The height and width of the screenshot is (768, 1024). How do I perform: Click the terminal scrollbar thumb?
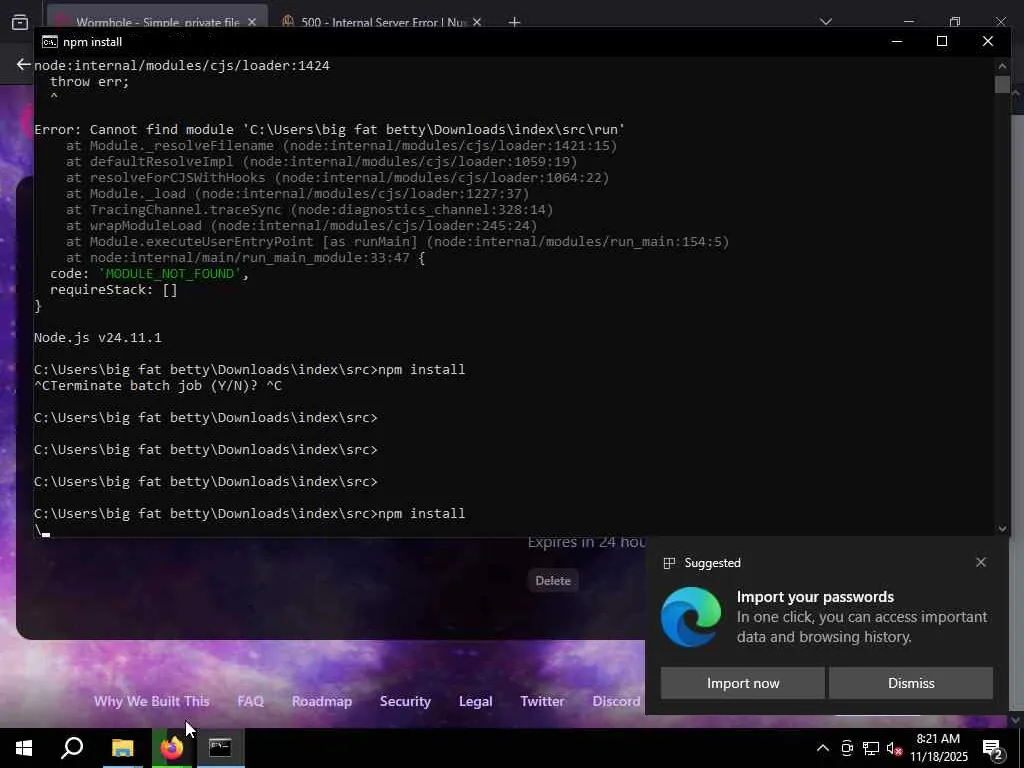1002,84
